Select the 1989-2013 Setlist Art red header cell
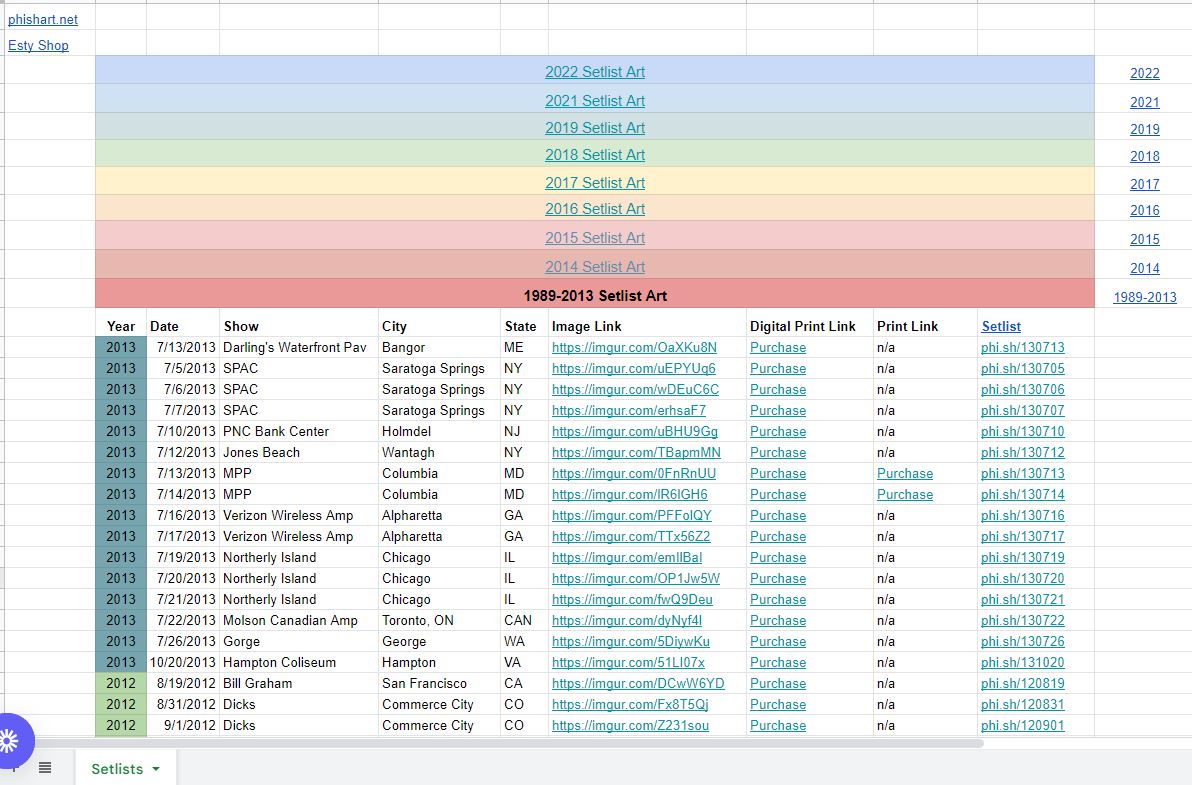This screenshot has height=785, width=1192. (594, 296)
